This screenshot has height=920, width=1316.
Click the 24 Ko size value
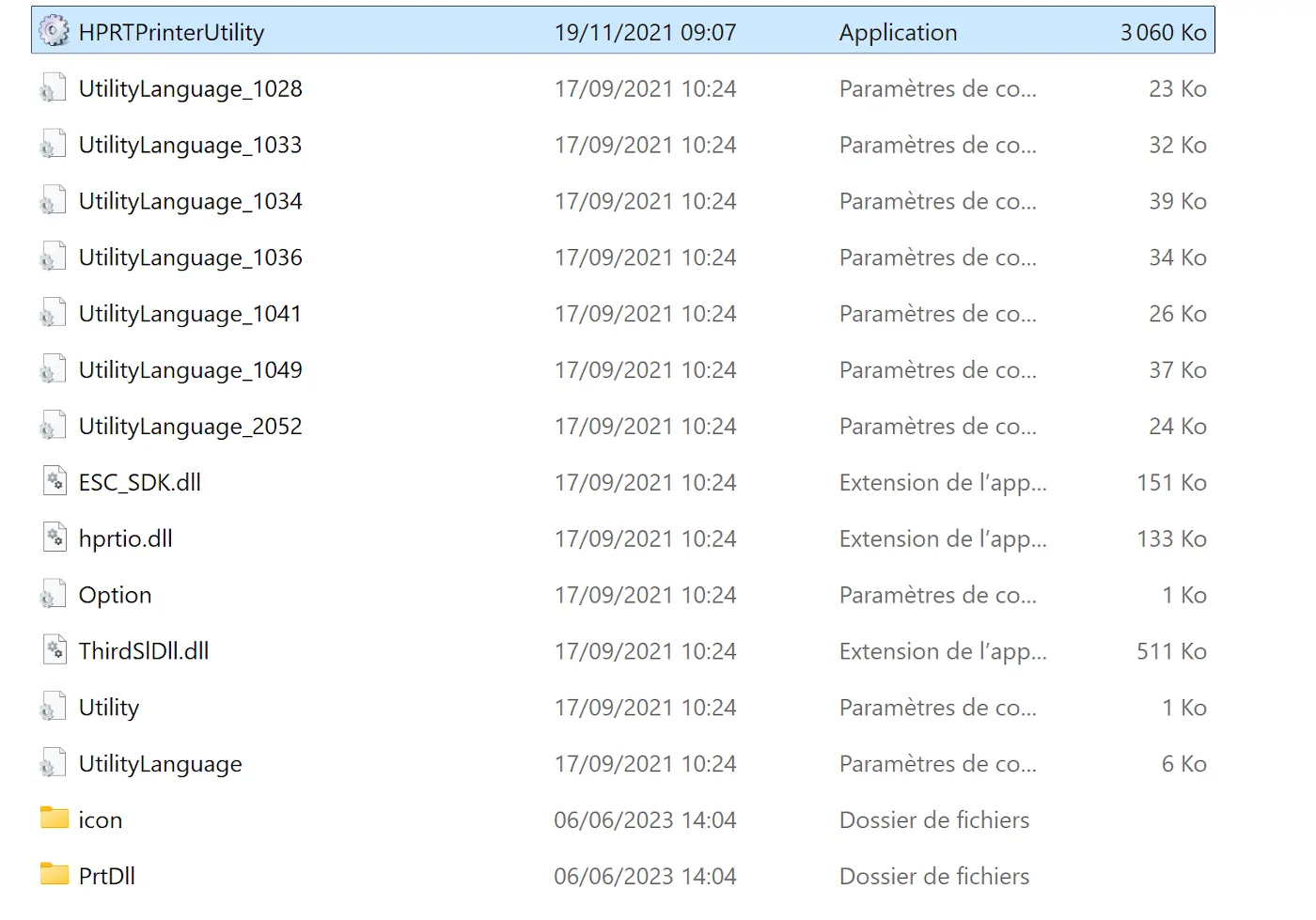(1177, 428)
